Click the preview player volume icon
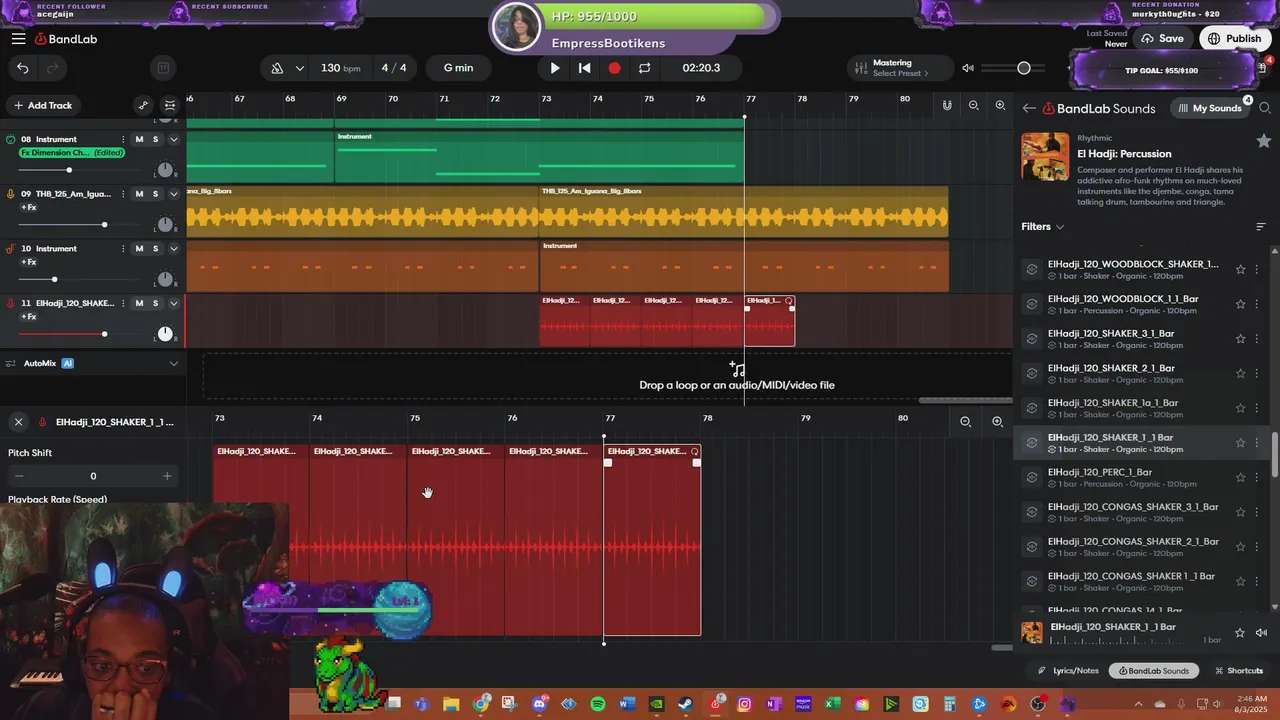This screenshot has width=1280, height=720. [x=1261, y=633]
